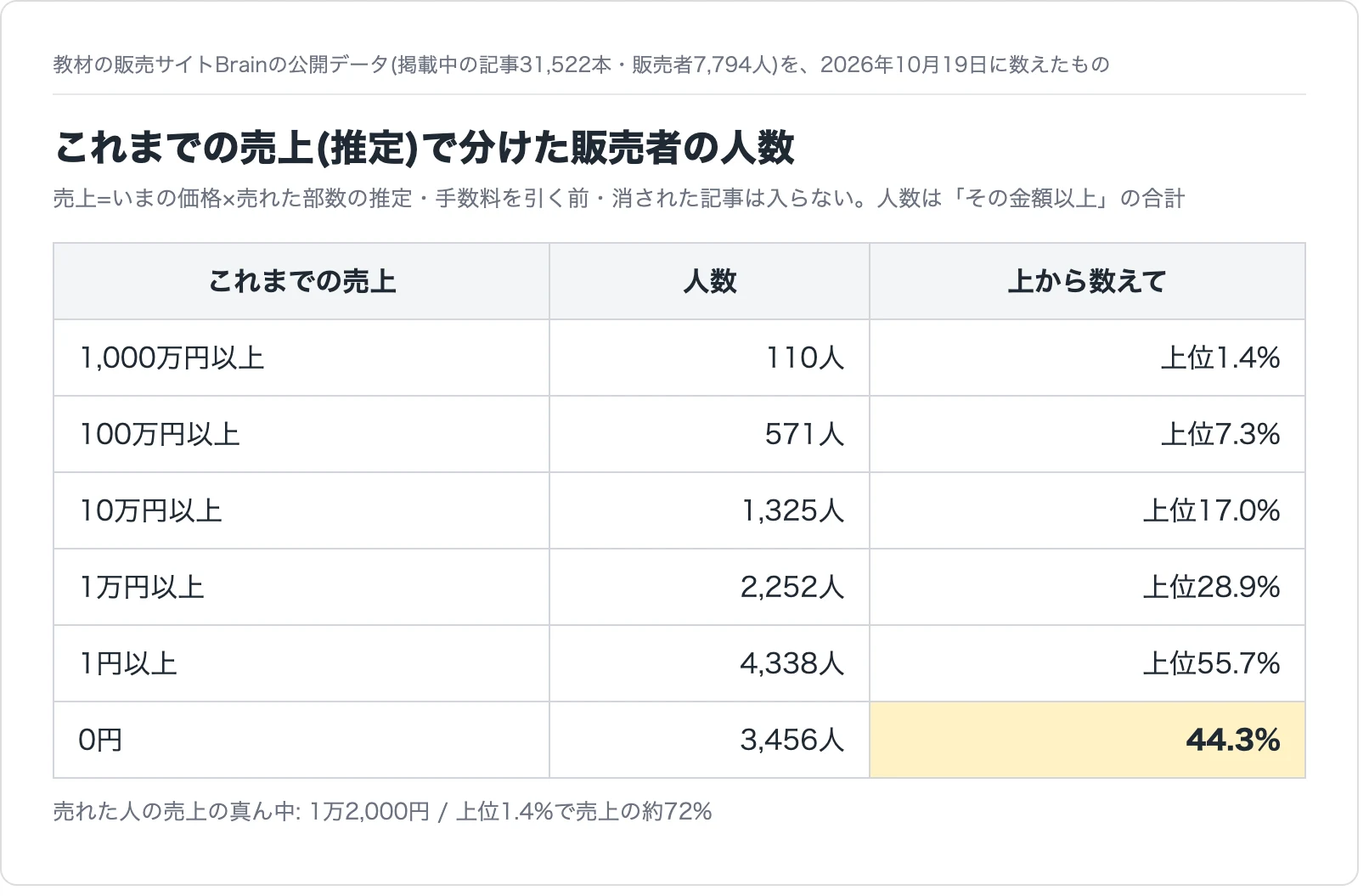The width and height of the screenshot is (1369, 896).
Task: Select the 上位28.9% cell
Action: coord(1087,587)
